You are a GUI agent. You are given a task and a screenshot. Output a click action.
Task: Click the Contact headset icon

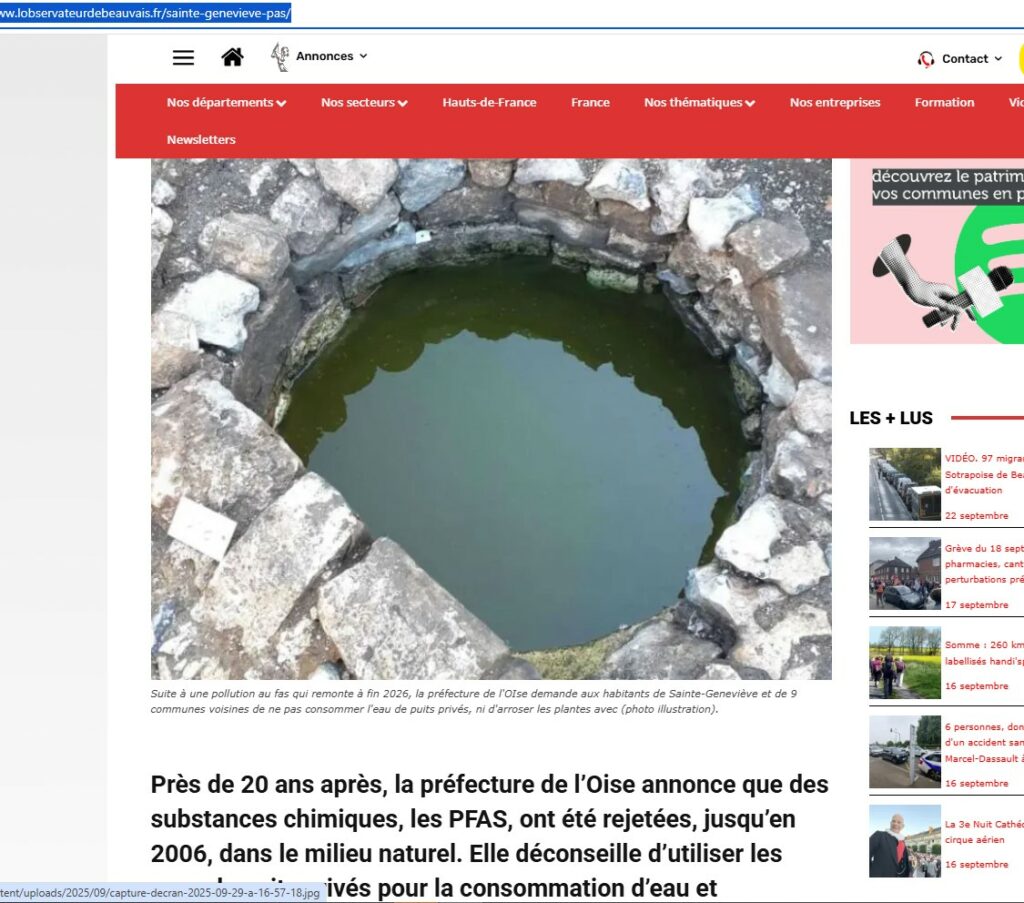(x=926, y=59)
